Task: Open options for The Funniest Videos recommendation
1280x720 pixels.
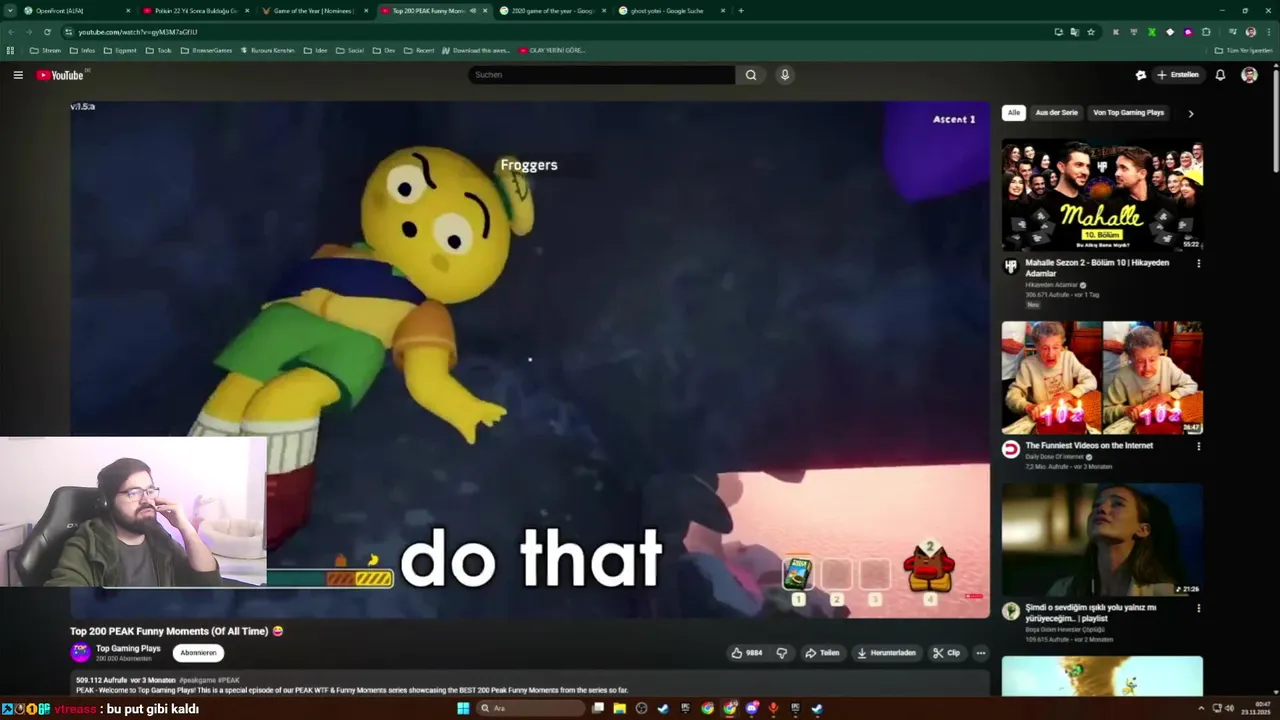Action: [1198, 447]
